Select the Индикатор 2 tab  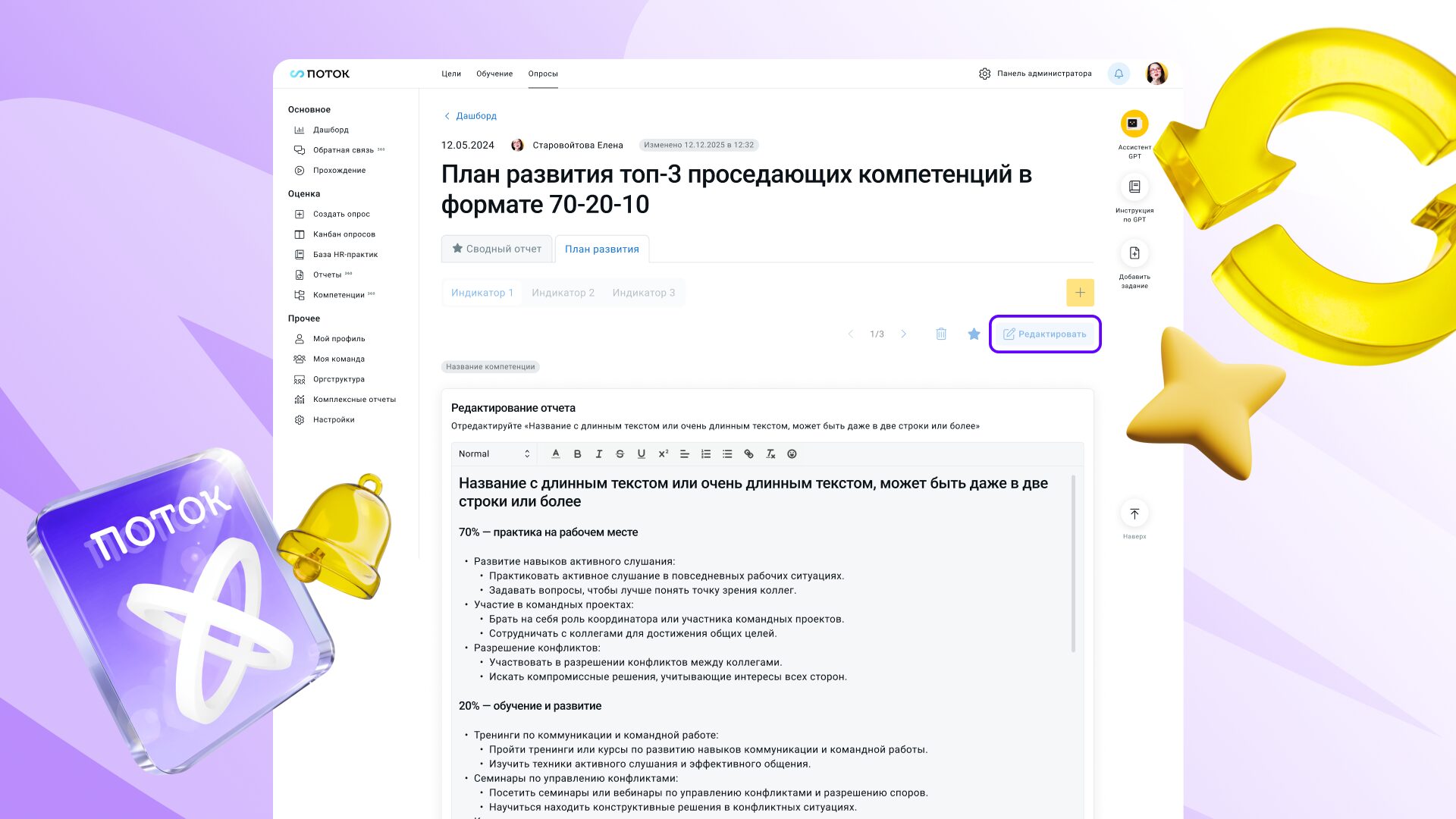[563, 293]
